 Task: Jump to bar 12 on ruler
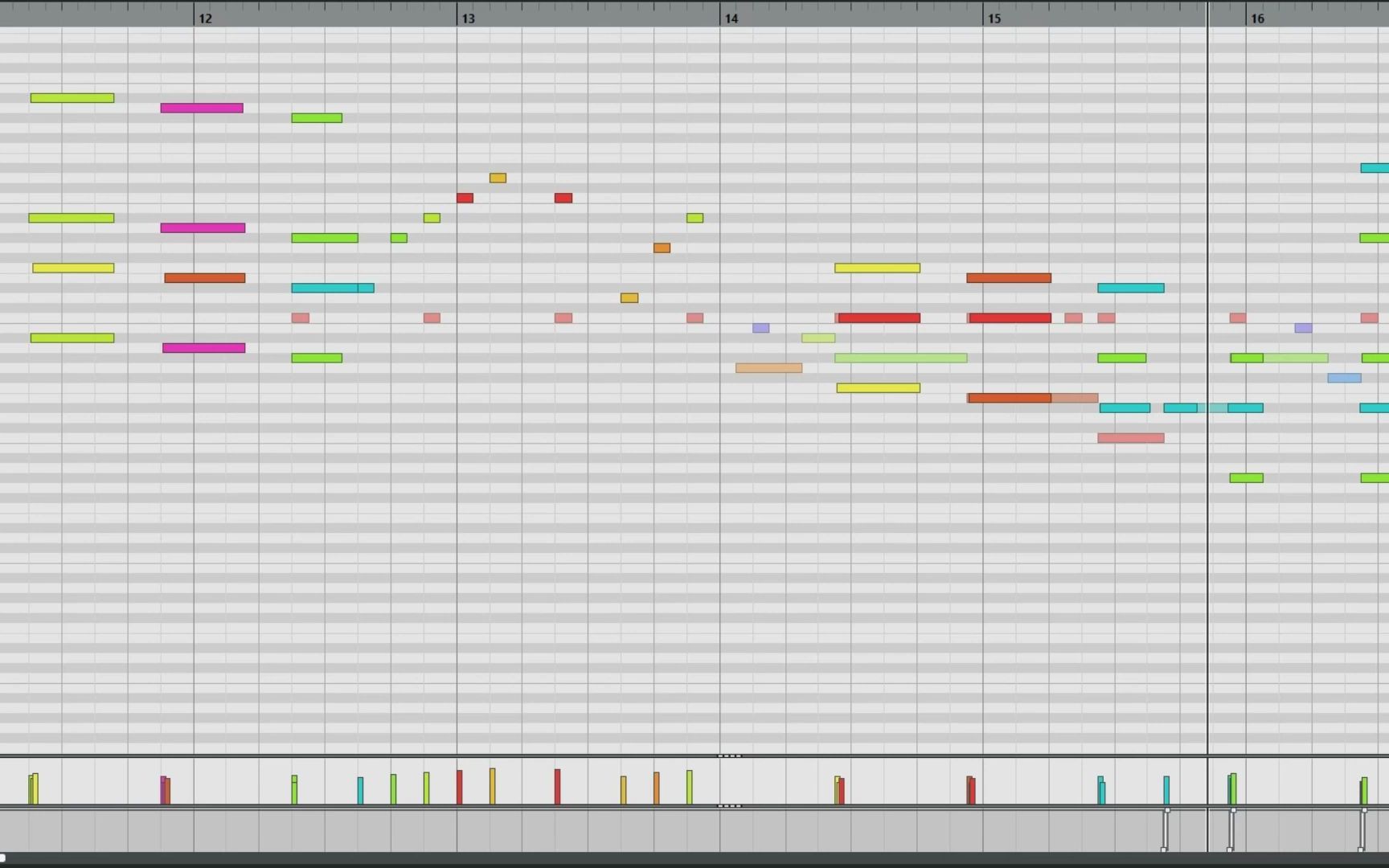205,18
